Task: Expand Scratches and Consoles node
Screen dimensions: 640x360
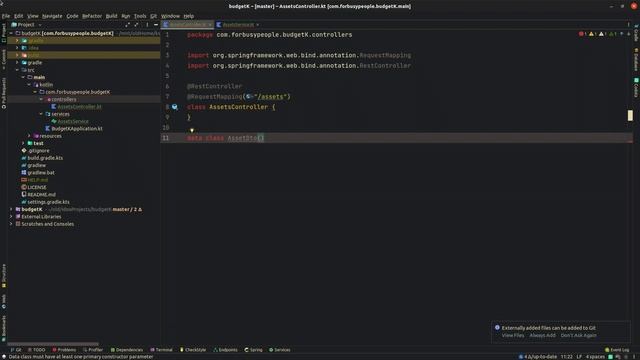Action: pos(11,224)
